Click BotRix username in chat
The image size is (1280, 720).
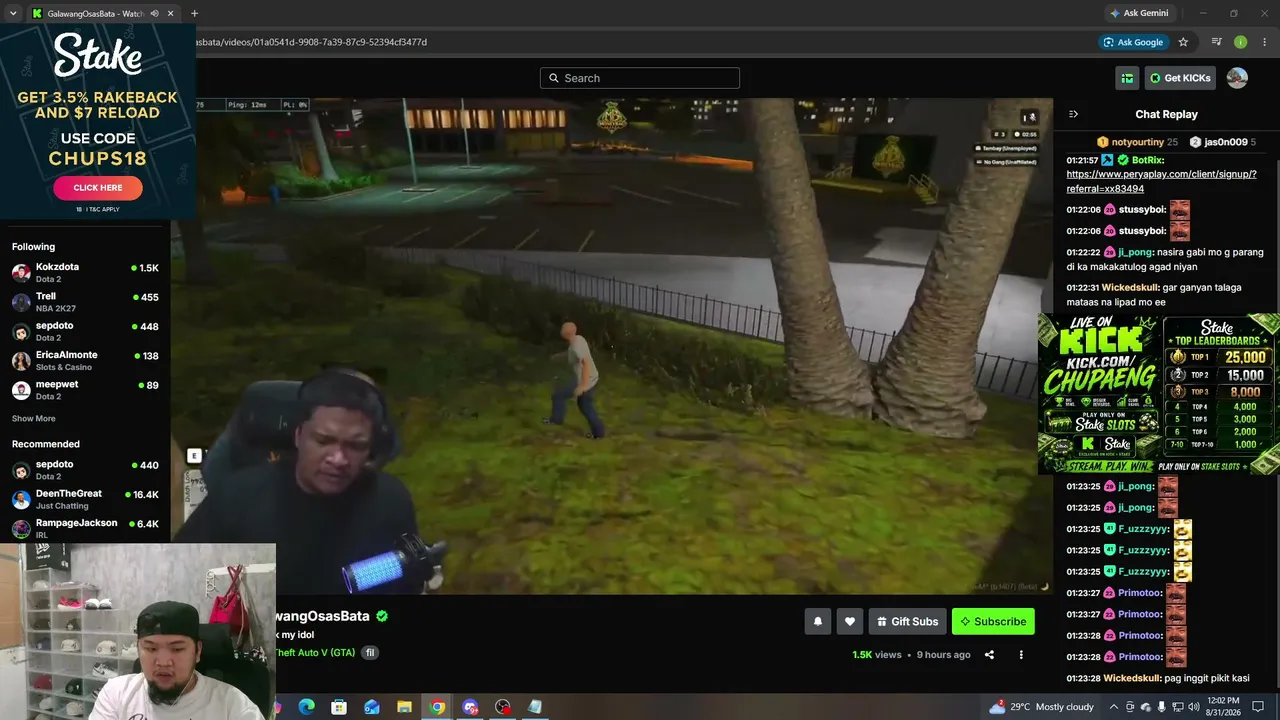tap(1148, 160)
